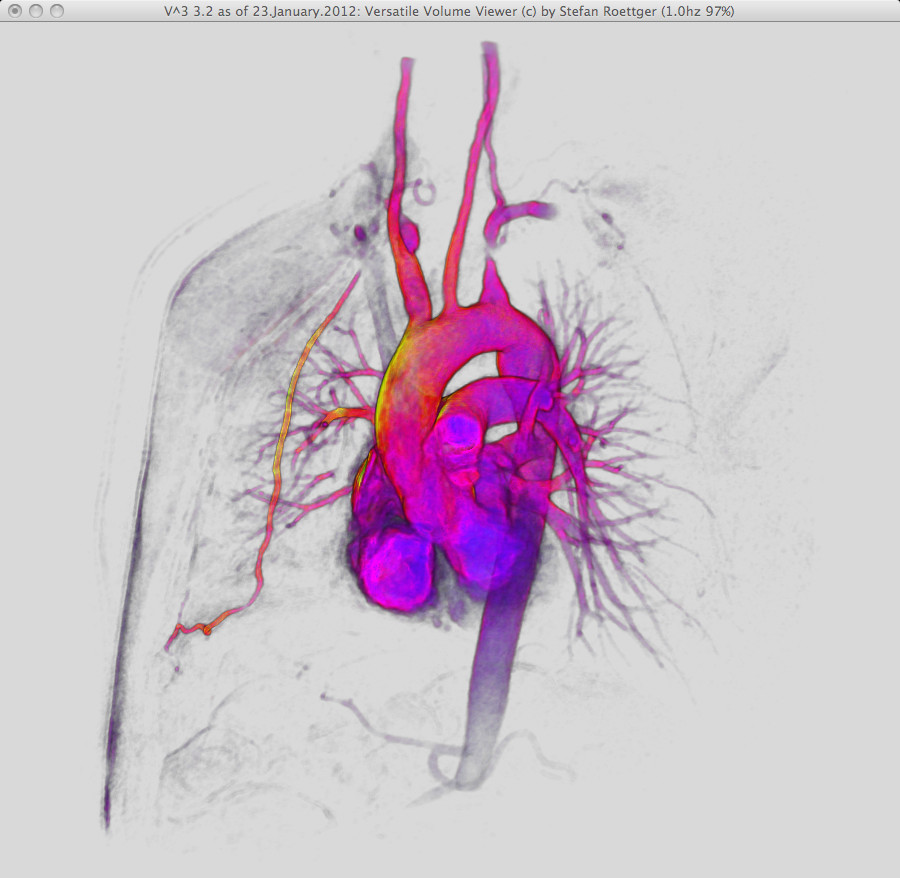Screen dimensions: 900x878
Task: Click the zoom window button
Action: [57, 11]
